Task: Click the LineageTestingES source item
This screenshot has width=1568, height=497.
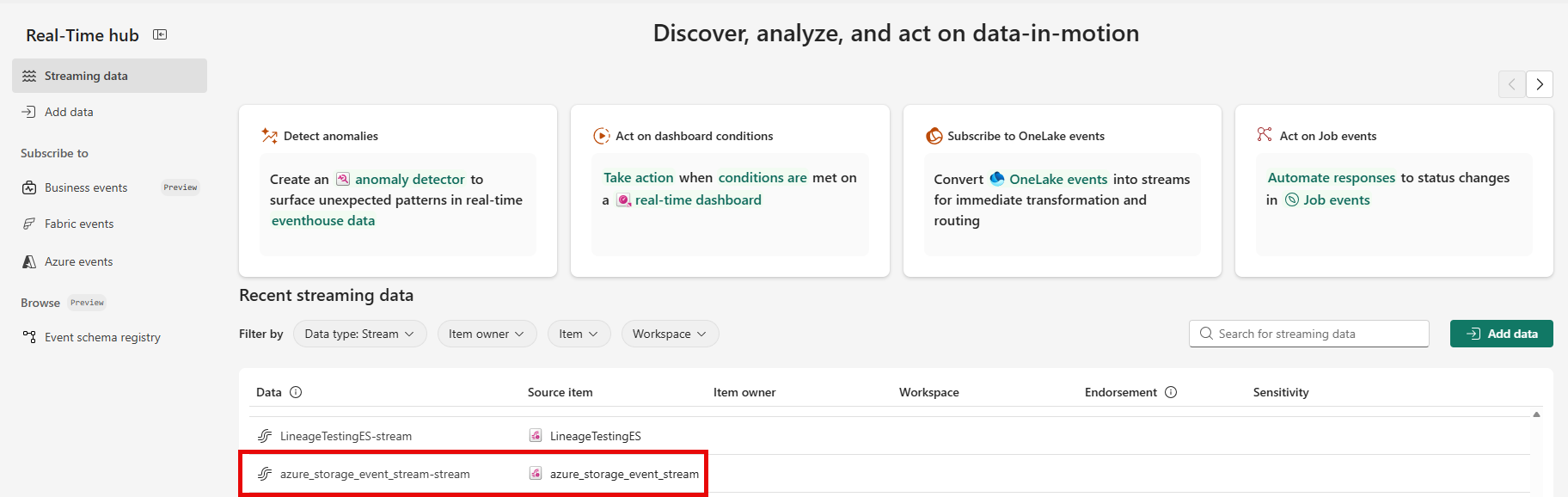Action: pos(596,436)
